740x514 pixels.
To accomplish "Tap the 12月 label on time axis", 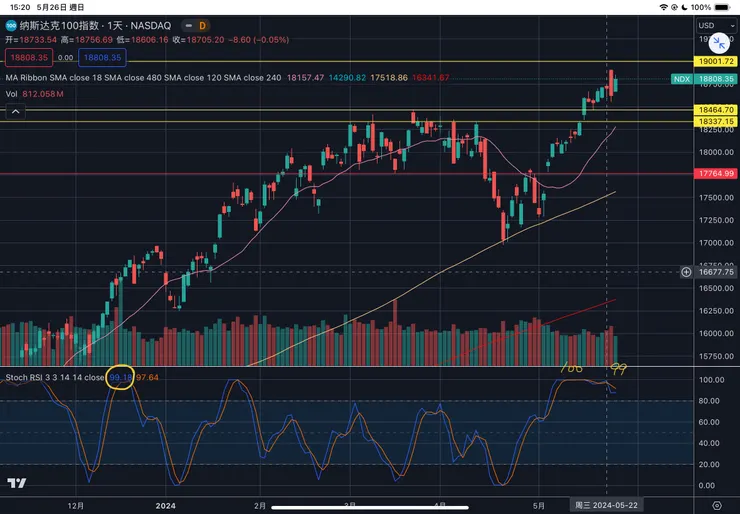I will (x=76, y=506).
